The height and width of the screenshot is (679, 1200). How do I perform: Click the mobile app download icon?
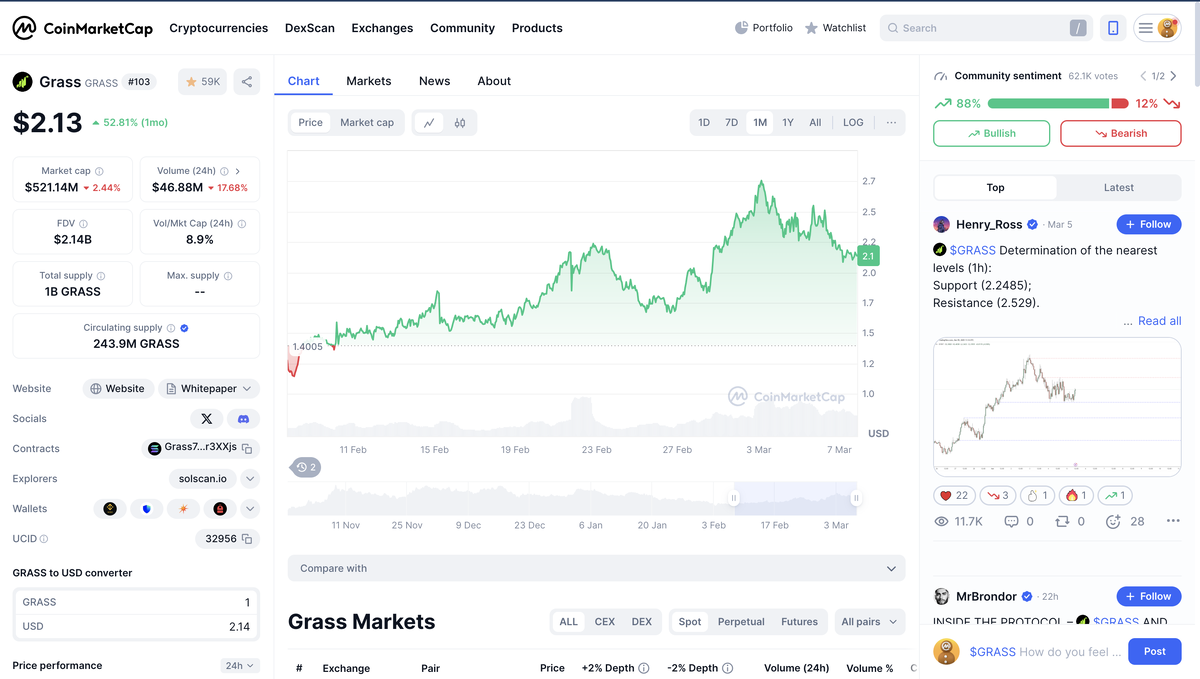[x=1113, y=28]
